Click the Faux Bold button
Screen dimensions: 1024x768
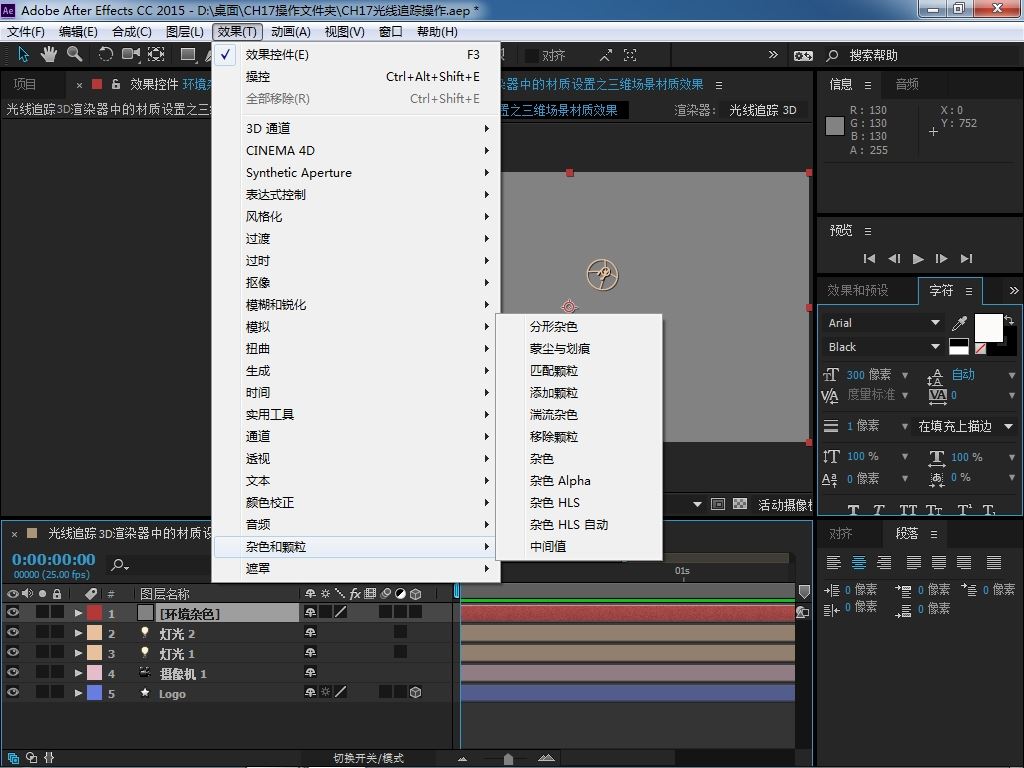(x=853, y=510)
